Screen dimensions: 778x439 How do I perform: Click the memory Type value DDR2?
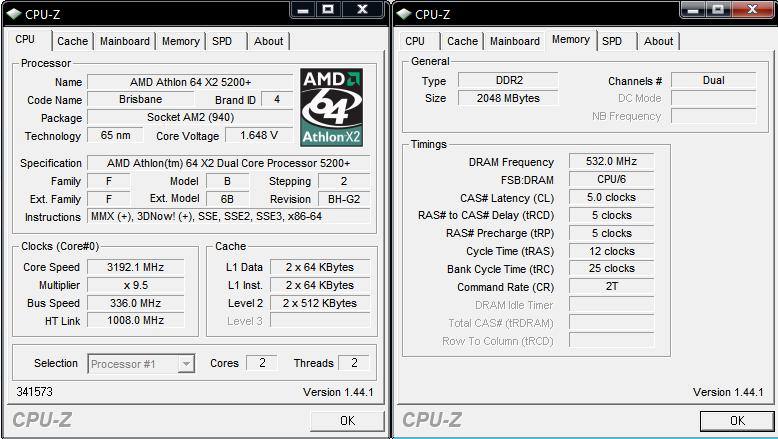point(509,80)
